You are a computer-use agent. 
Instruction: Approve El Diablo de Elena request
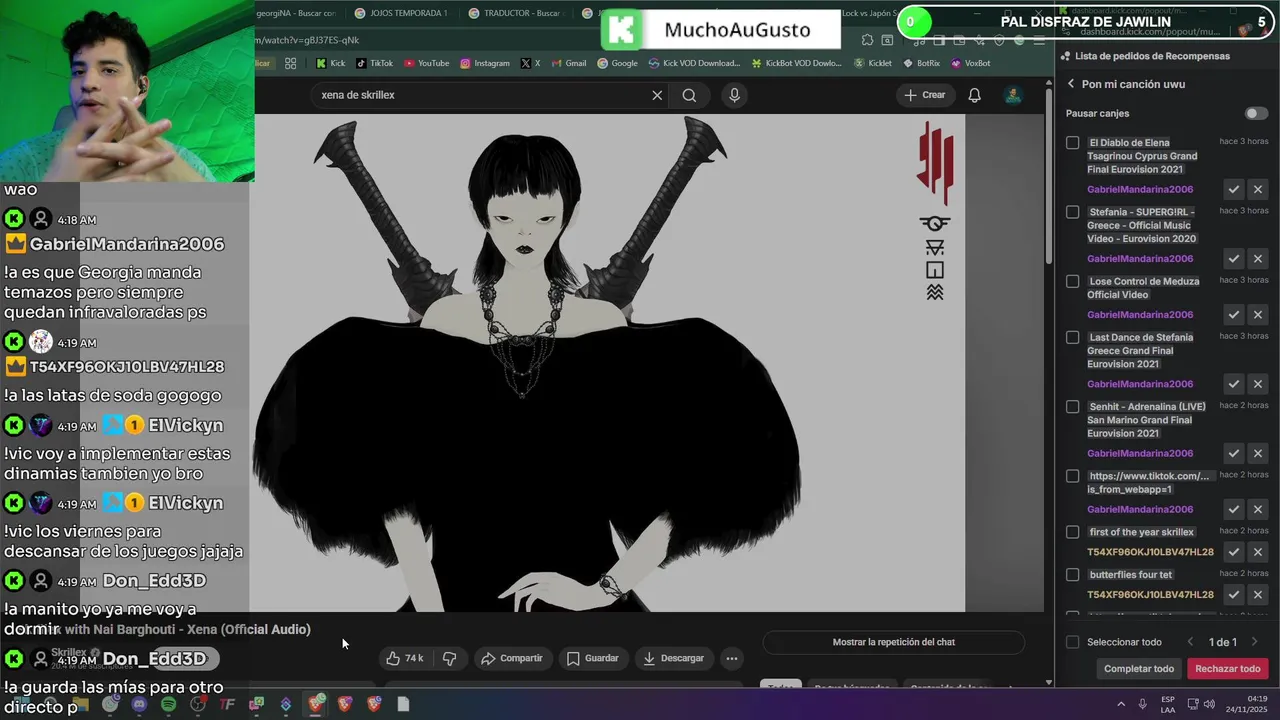coord(1234,190)
